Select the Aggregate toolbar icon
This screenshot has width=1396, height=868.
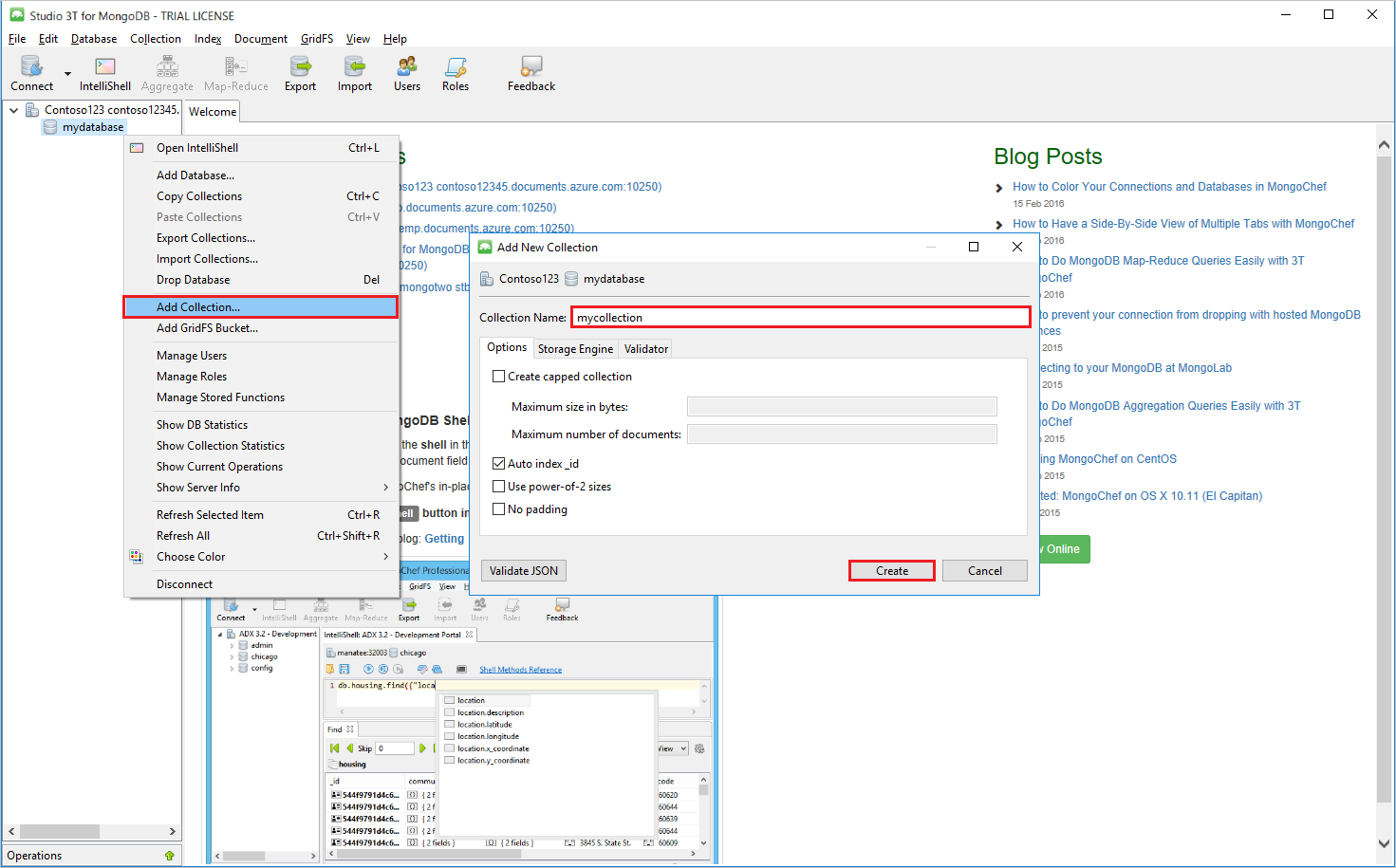(167, 71)
